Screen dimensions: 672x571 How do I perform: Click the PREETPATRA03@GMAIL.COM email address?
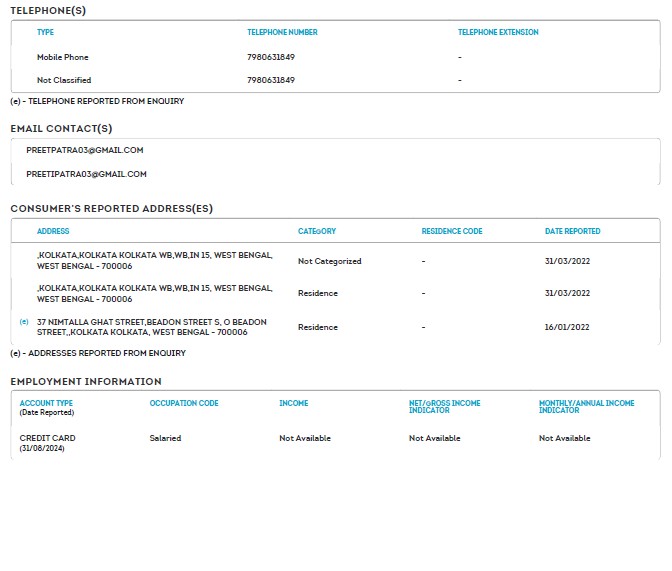(x=85, y=150)
